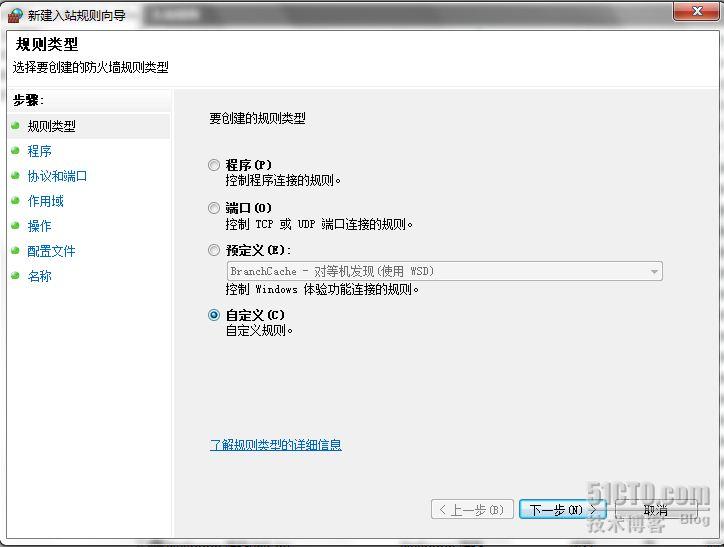This screenshot has height=547, width=724.
Task: Click the 自定义规则。 description text
Action: coord(259,331)
